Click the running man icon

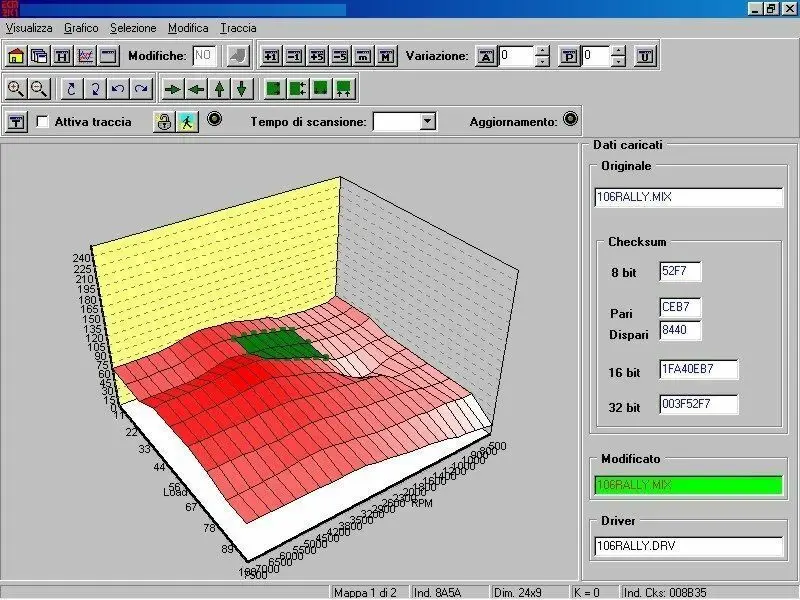187,122
